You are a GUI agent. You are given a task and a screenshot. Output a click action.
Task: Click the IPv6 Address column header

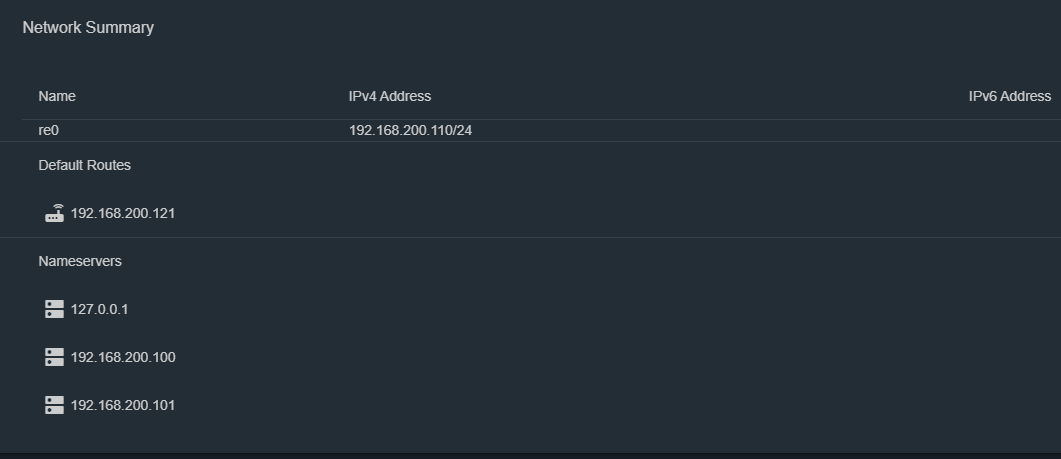tap(1010, 96)
